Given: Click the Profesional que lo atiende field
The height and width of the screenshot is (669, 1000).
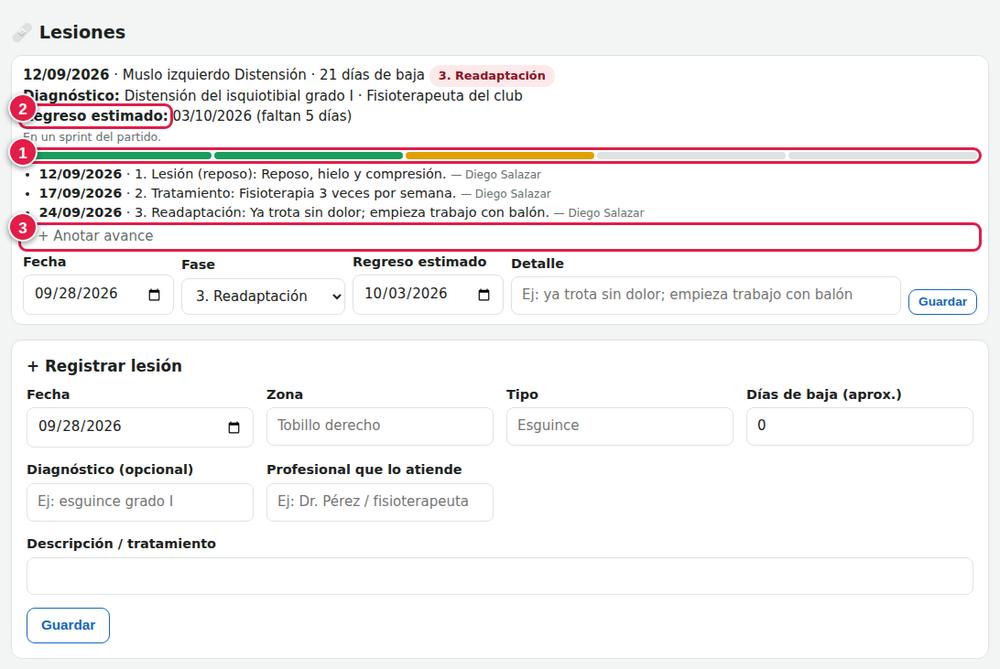Looking at the screenshot, I should pyautogui.click(x=380, y=502).
